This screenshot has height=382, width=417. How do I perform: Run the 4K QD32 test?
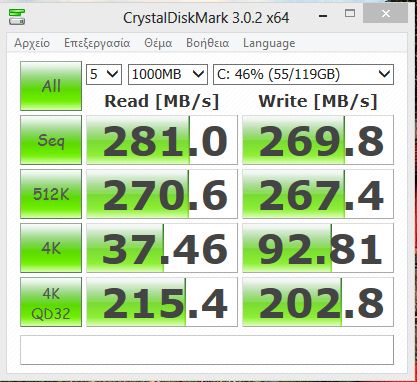(x=51, y=302)
